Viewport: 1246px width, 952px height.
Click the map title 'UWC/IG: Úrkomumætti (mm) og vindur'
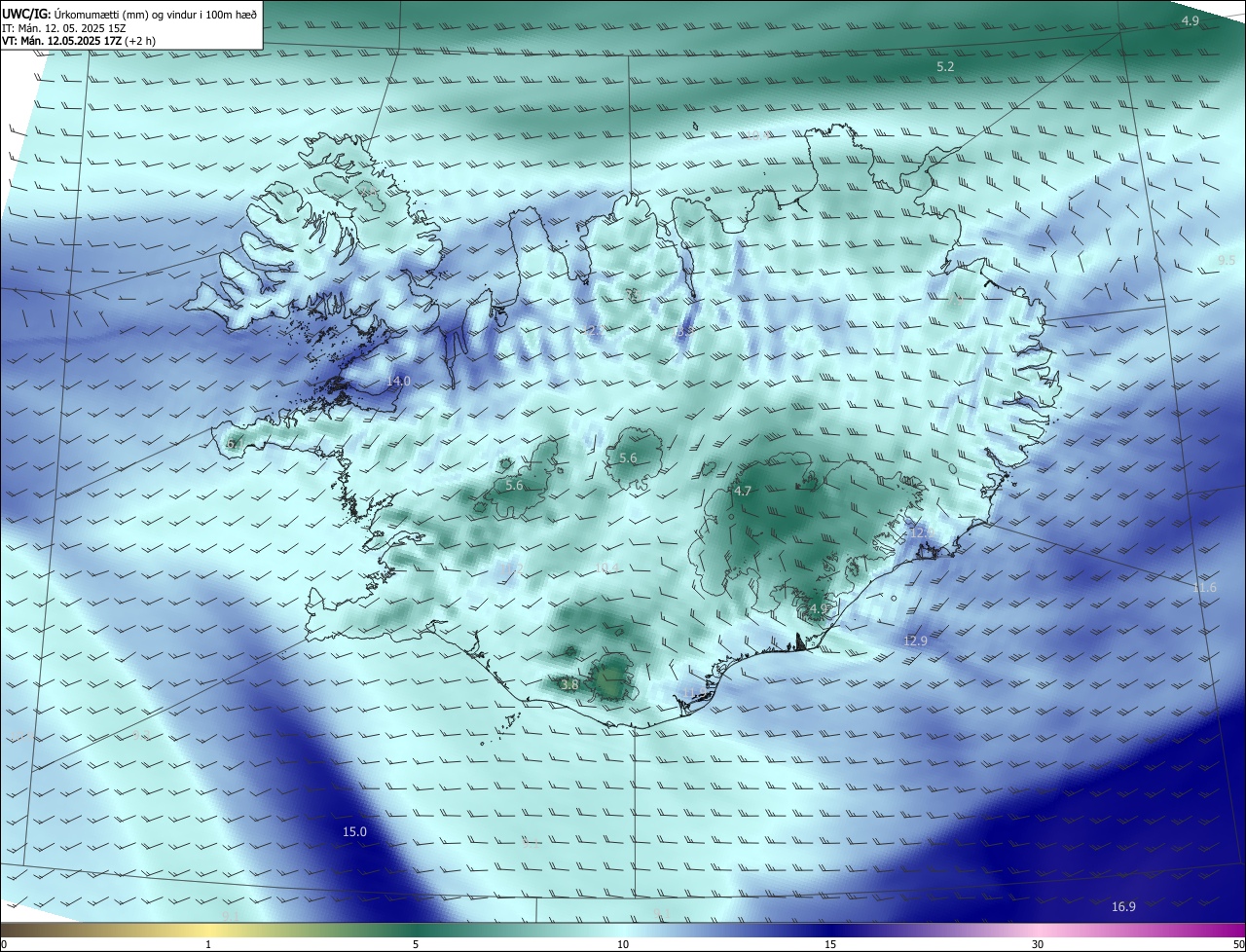coord(128,14)
